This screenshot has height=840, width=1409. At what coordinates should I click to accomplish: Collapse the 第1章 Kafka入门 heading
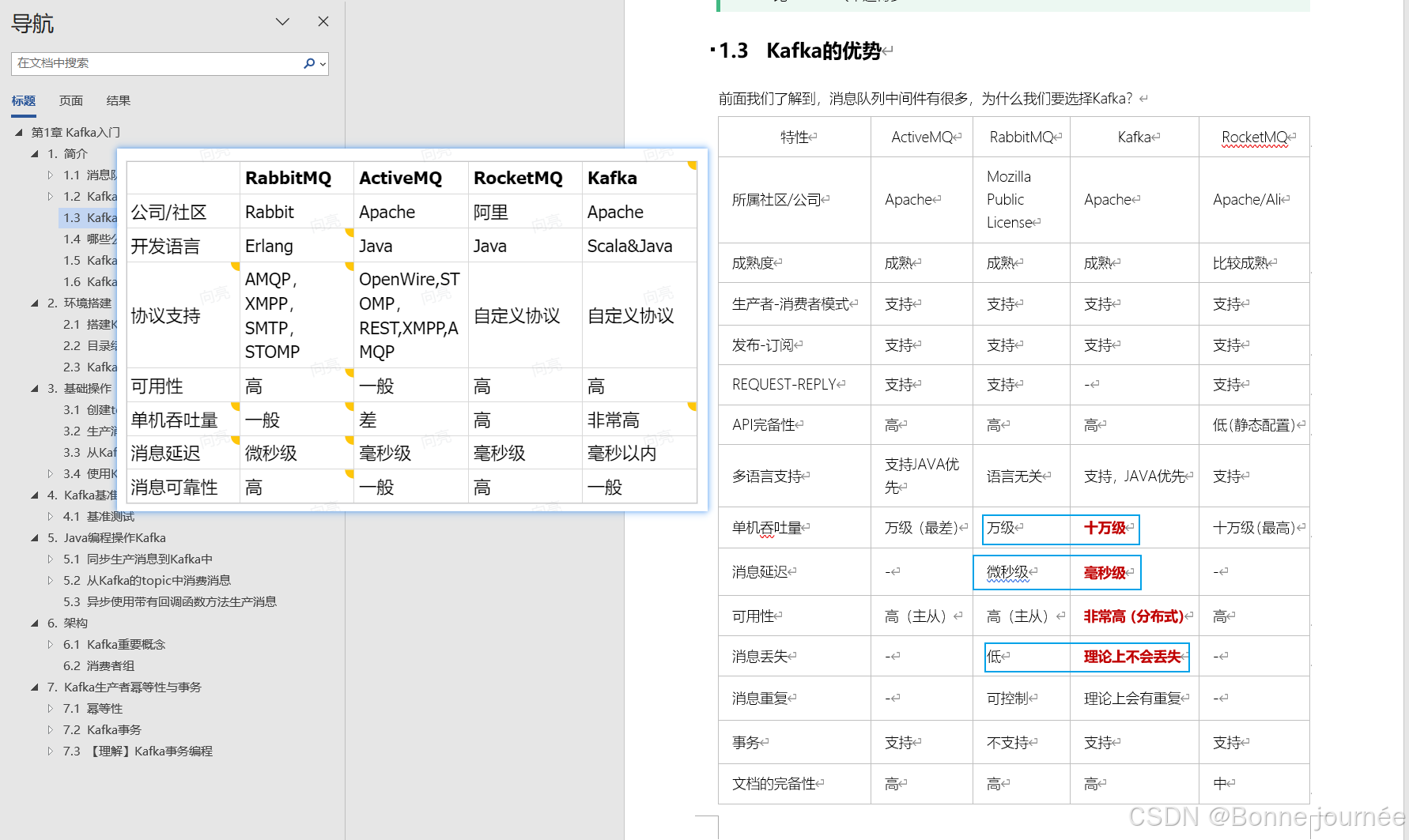[x=19, y=132]
